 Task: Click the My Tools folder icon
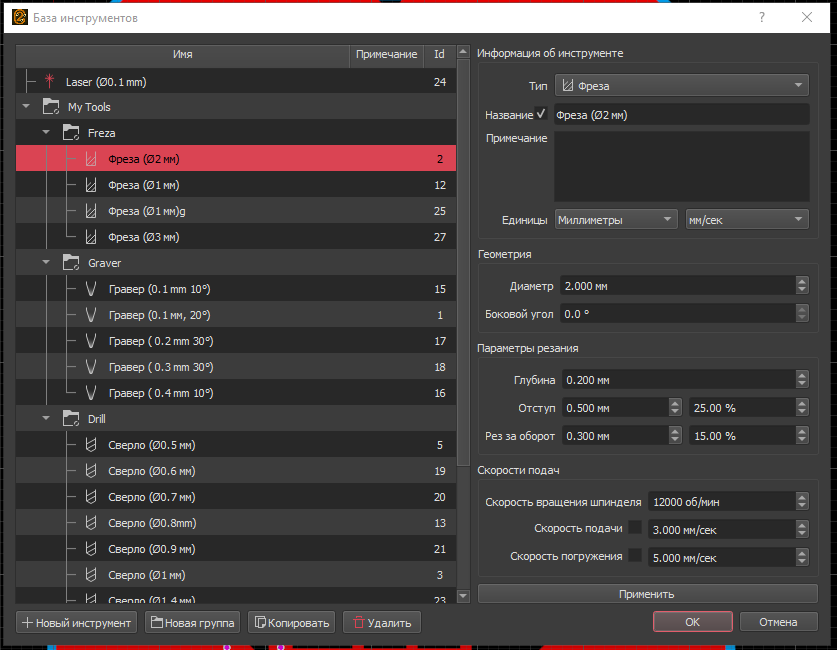pos(51,107)
